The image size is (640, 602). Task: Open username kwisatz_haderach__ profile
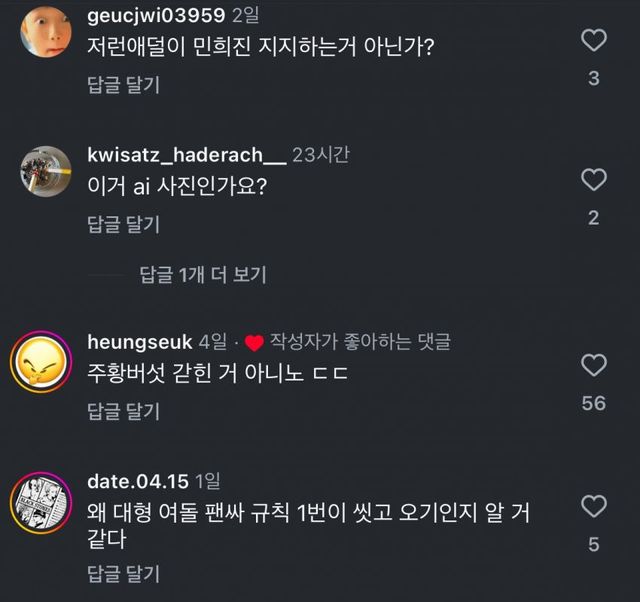pyautogui.click(x=187, y=155)
